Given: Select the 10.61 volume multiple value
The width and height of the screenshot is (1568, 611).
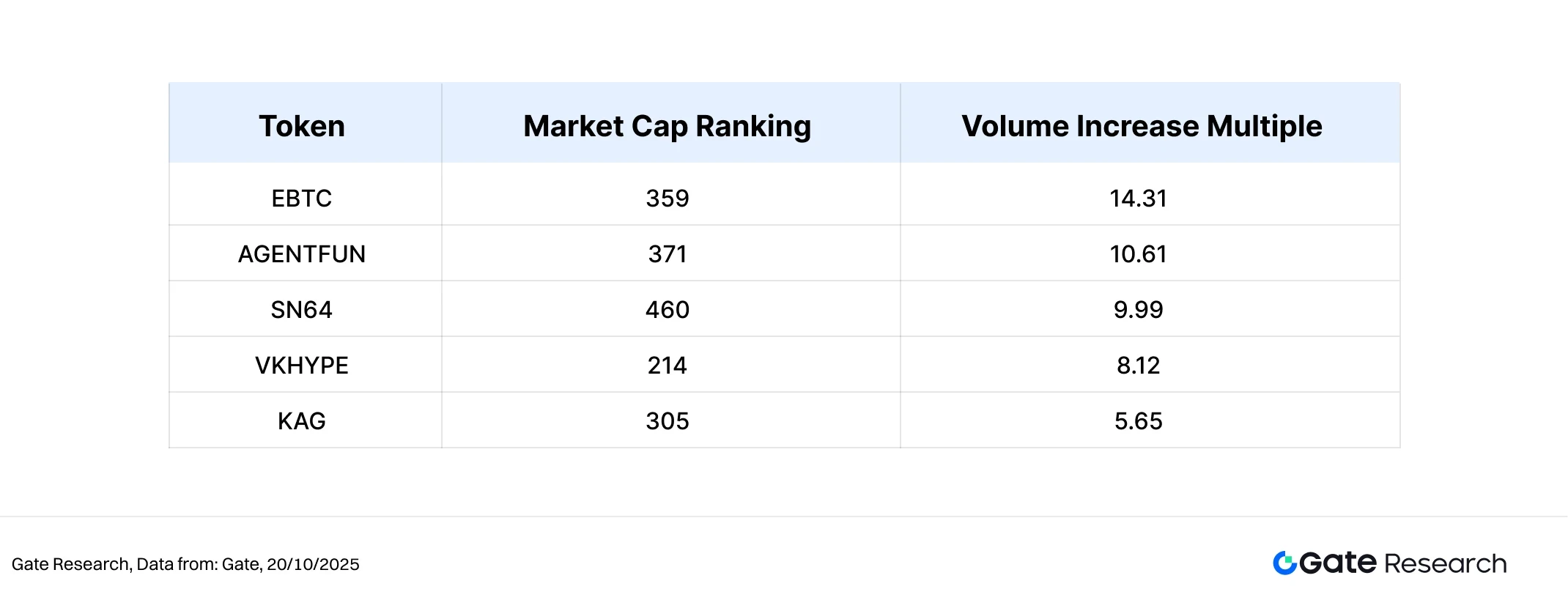Looking at the screenshot, I should tap(1138, 253).
